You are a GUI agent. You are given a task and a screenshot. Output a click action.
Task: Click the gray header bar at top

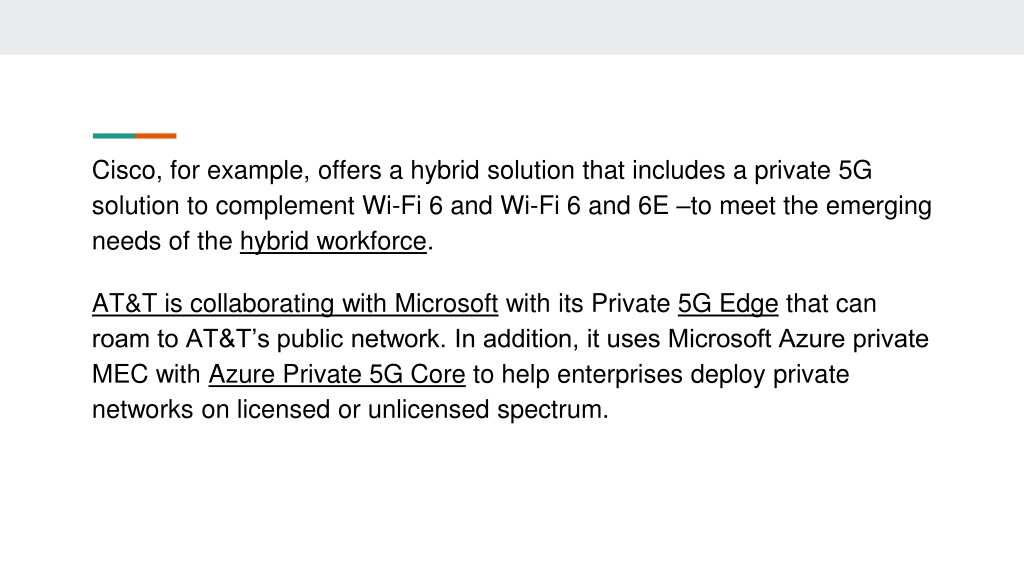pos(512,27)
